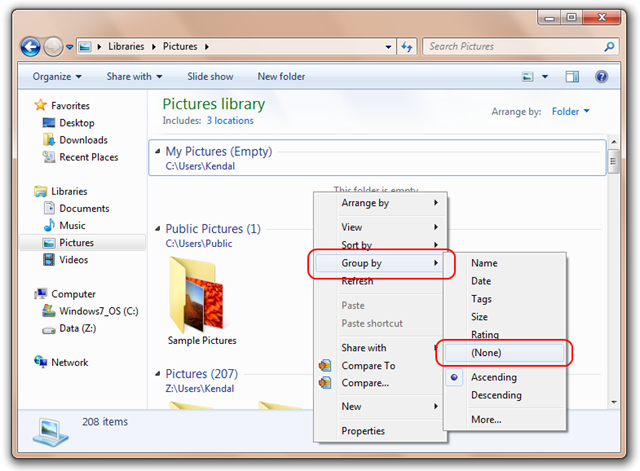The width and height of the screenshot is (640, 471).
Task: Select Network in navigation pane
Action: tap(69, 362)
